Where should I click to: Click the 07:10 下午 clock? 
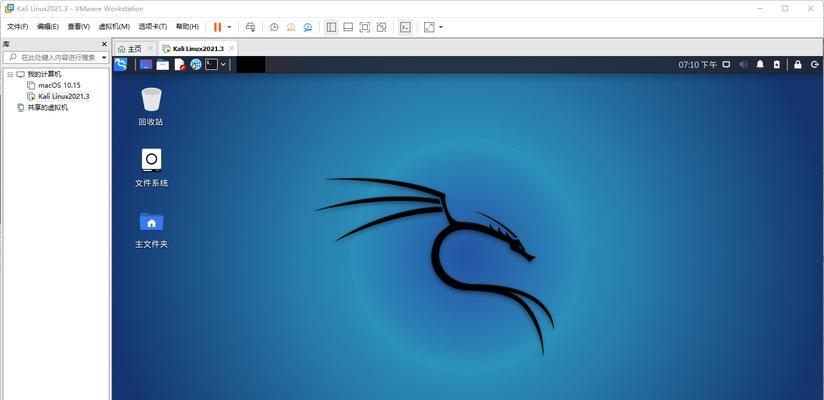click(697, 65)
